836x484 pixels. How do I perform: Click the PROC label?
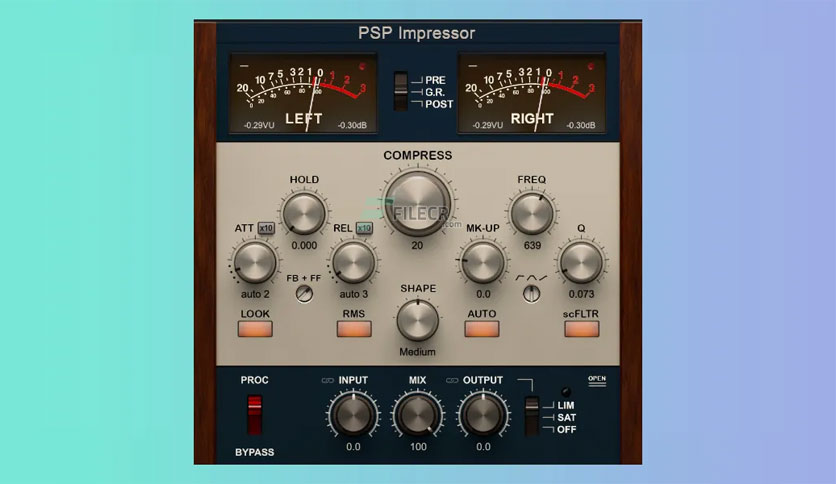point(254,381)
